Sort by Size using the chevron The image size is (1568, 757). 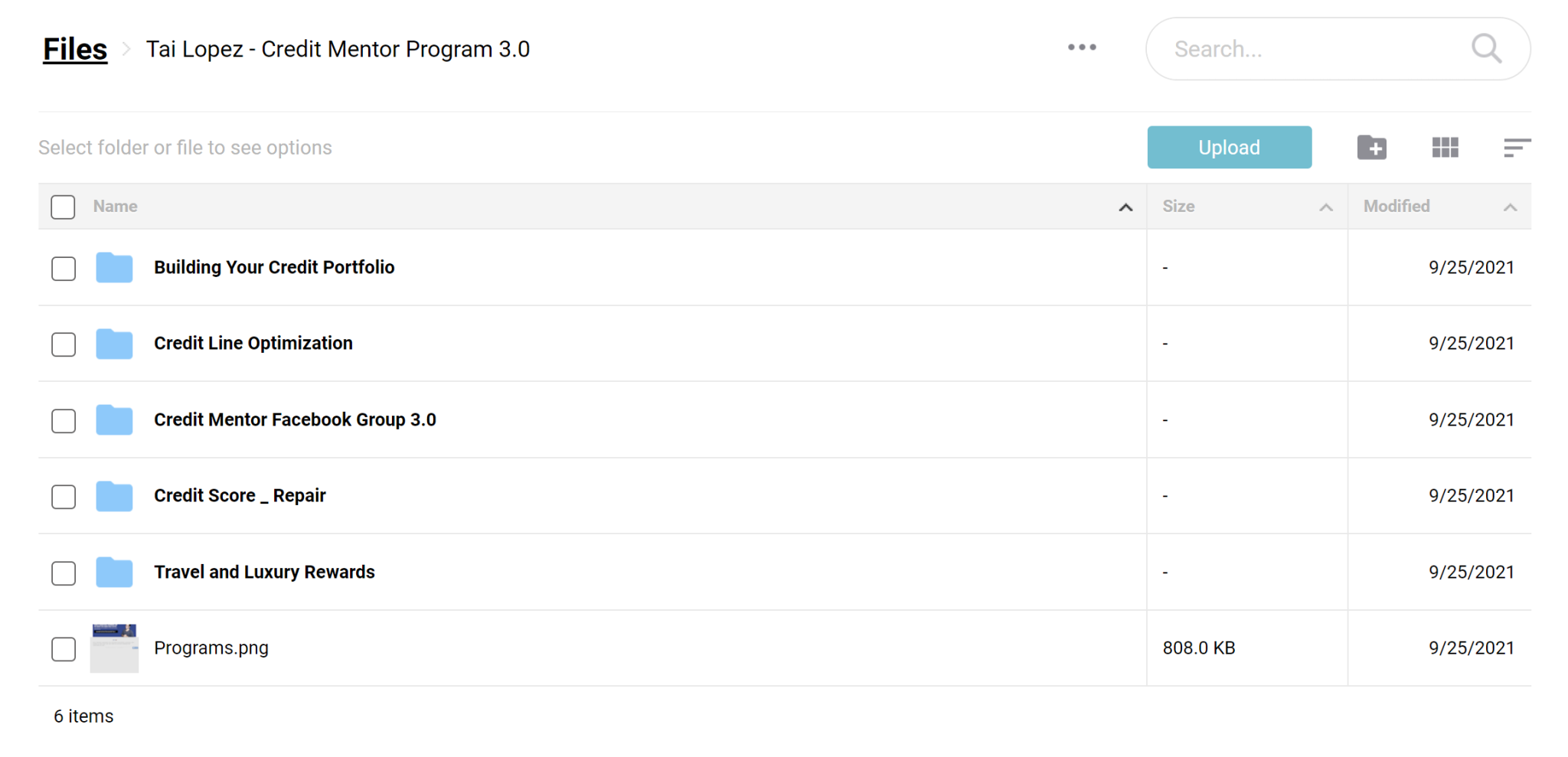tap(1326, 207)
